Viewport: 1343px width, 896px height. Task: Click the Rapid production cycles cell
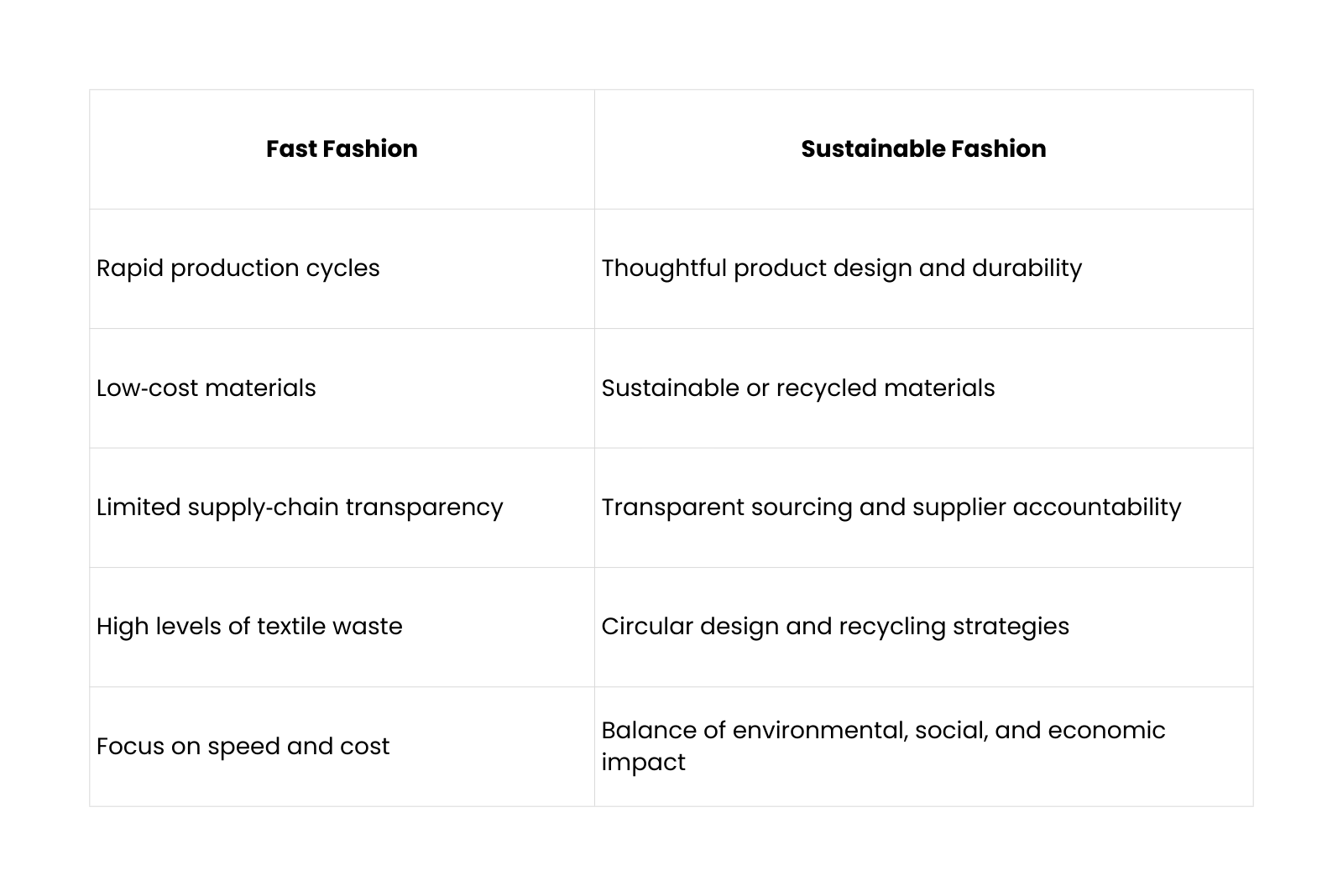click(342, 268)
